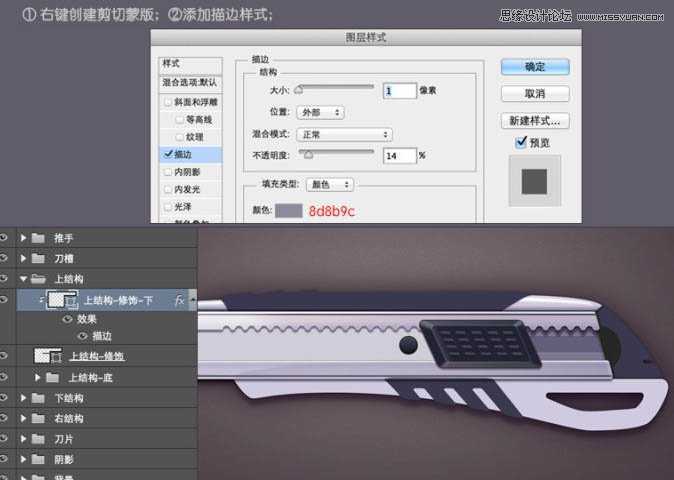Toggle visibility of 推手 group
The image size is (674, 480).
4,237
